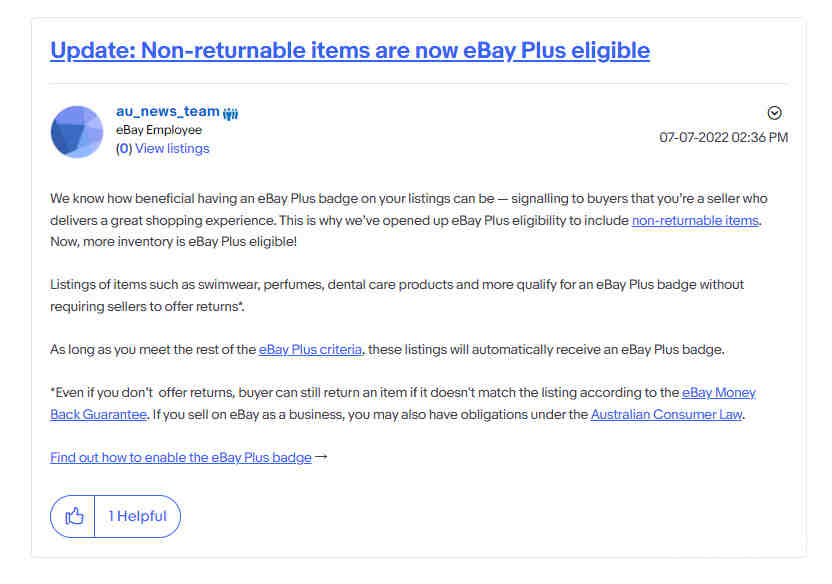
Task: Click the feedback score (0) beside View listings
Action: (124, 149)
